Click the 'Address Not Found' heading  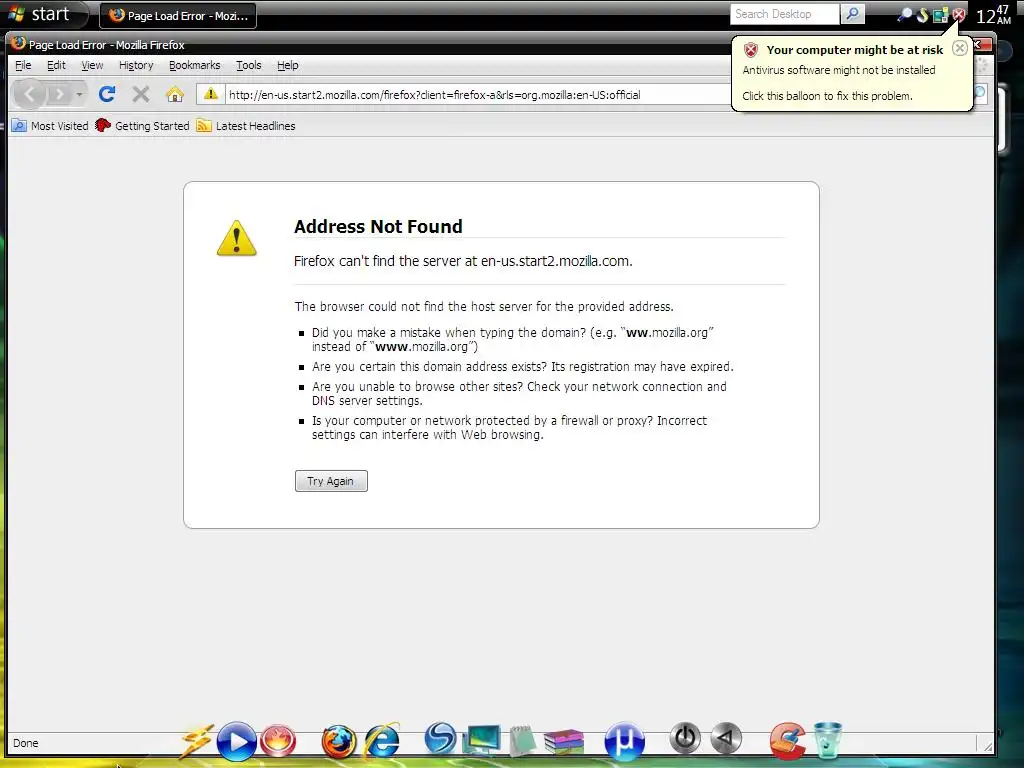pos(378,227)
